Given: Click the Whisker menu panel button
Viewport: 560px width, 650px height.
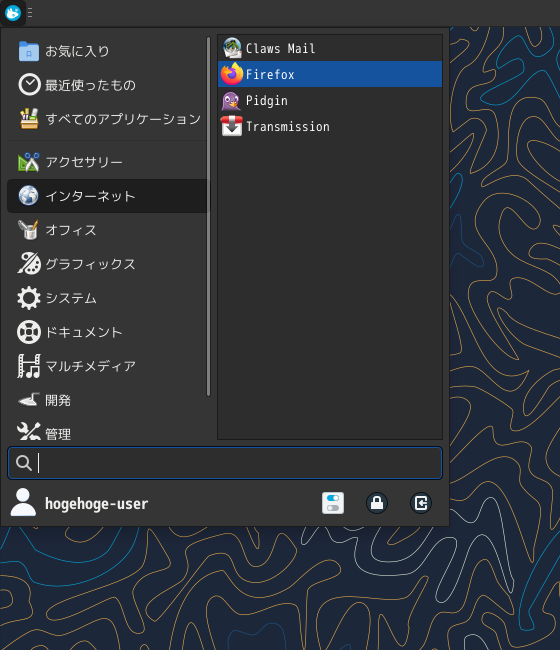Looking at the screenshot, I should (x=13, y=13).
